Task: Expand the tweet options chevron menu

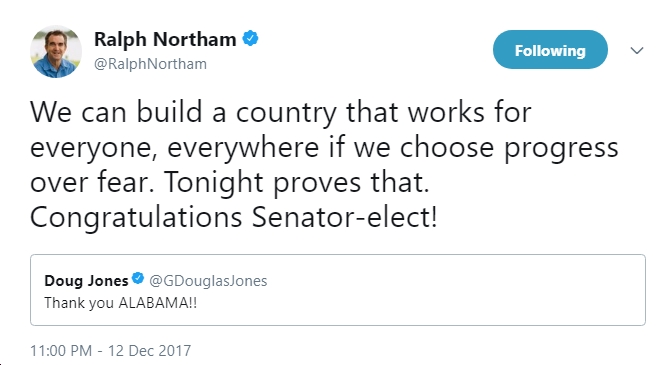Action: [x=637, y=50]
